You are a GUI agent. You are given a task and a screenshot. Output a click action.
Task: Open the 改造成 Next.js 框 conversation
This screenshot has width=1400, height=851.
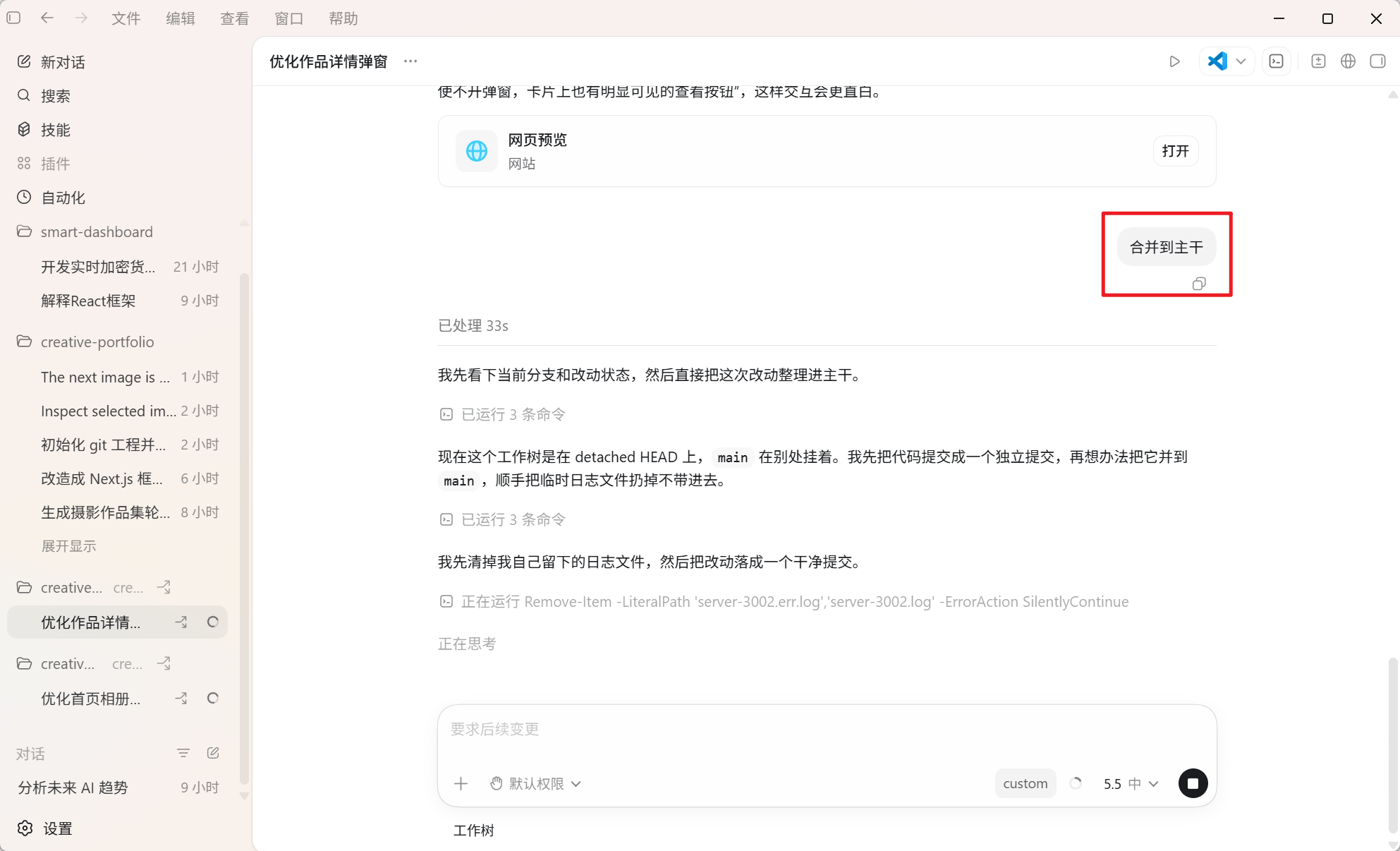(x=118, y=478)
